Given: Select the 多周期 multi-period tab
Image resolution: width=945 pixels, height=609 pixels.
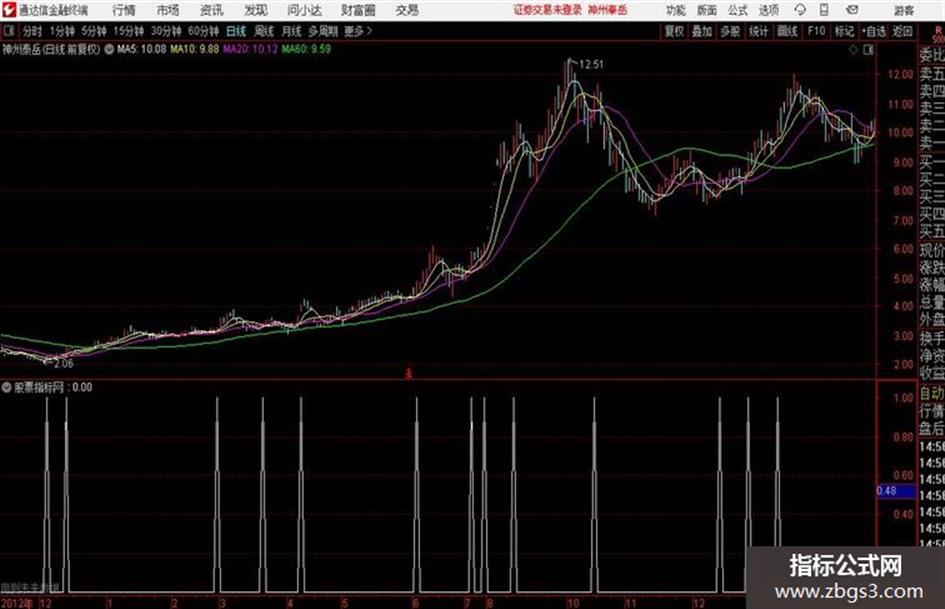Looking at the screenshot, I should tap(323, 31).
